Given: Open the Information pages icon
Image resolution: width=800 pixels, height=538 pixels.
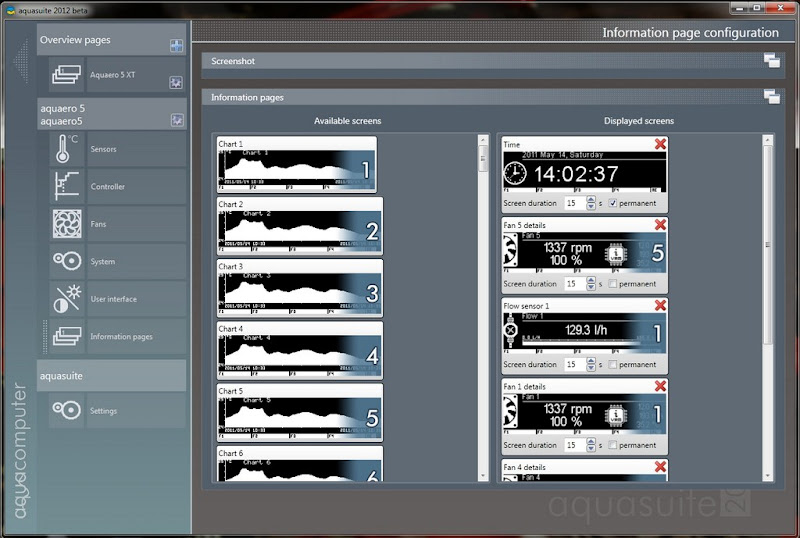Looking at the screenshot, I should tap(67, 336).
